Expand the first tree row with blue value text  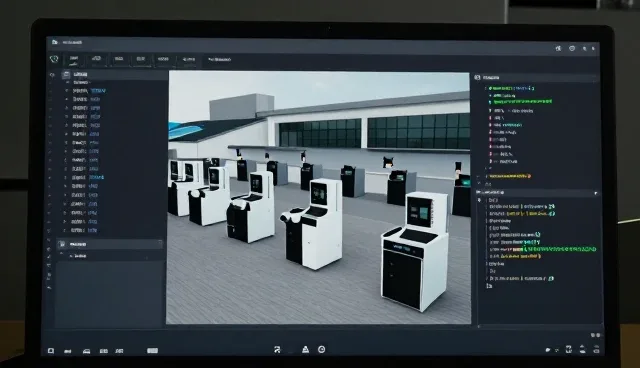[67, 91]
